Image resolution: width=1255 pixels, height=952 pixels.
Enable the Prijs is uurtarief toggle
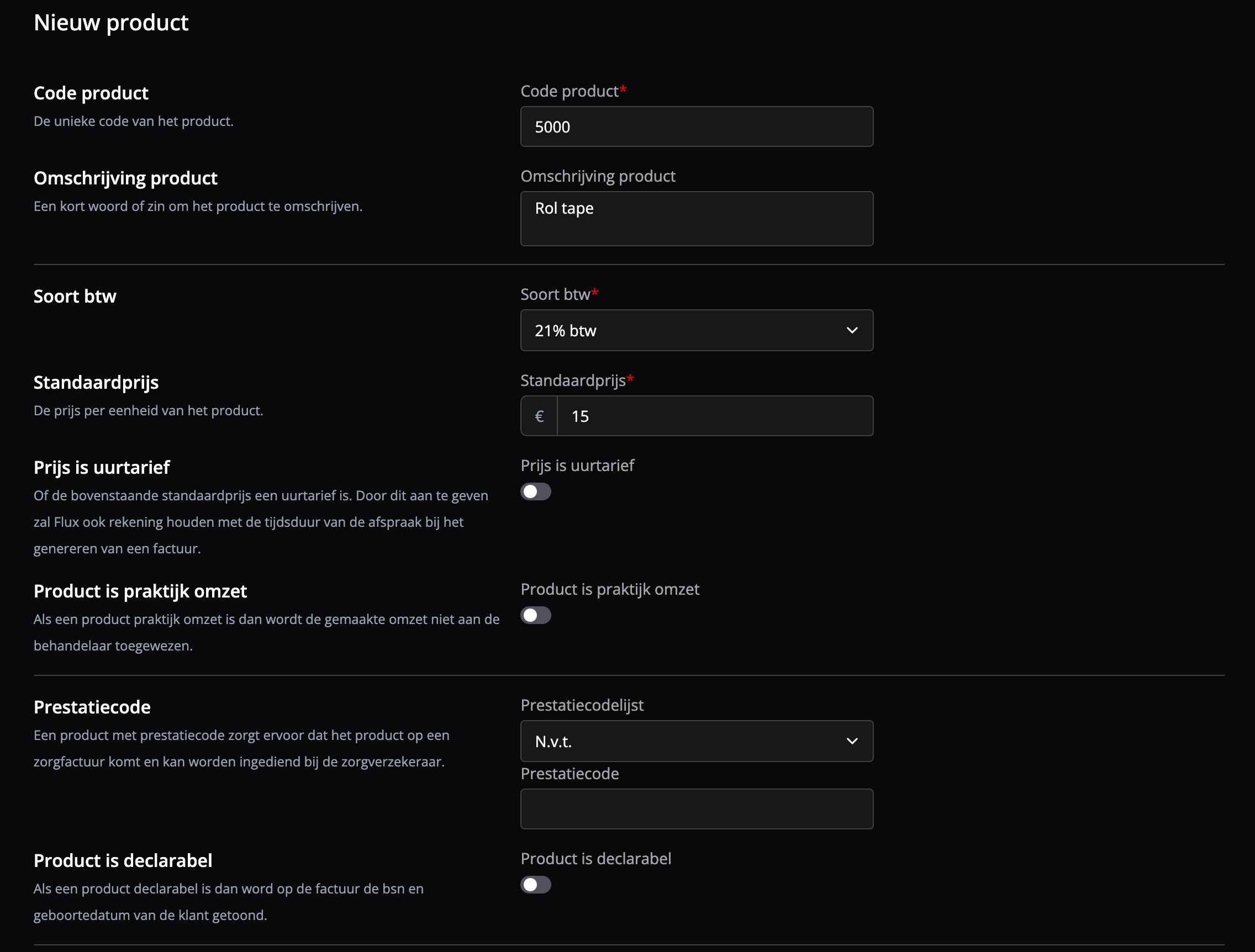tap(536, 491)
